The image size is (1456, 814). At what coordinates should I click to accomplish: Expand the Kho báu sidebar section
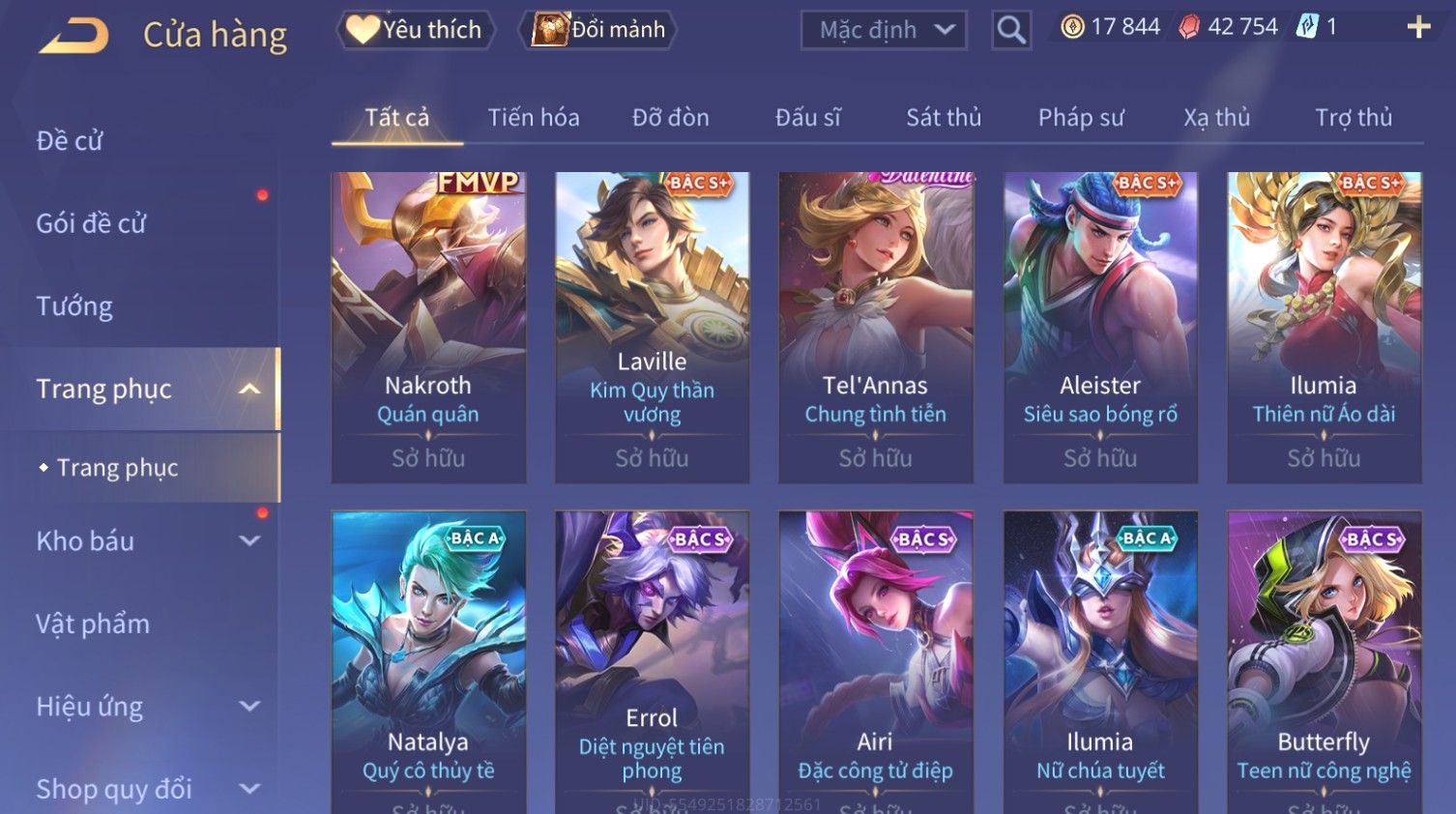click(249, 541)
